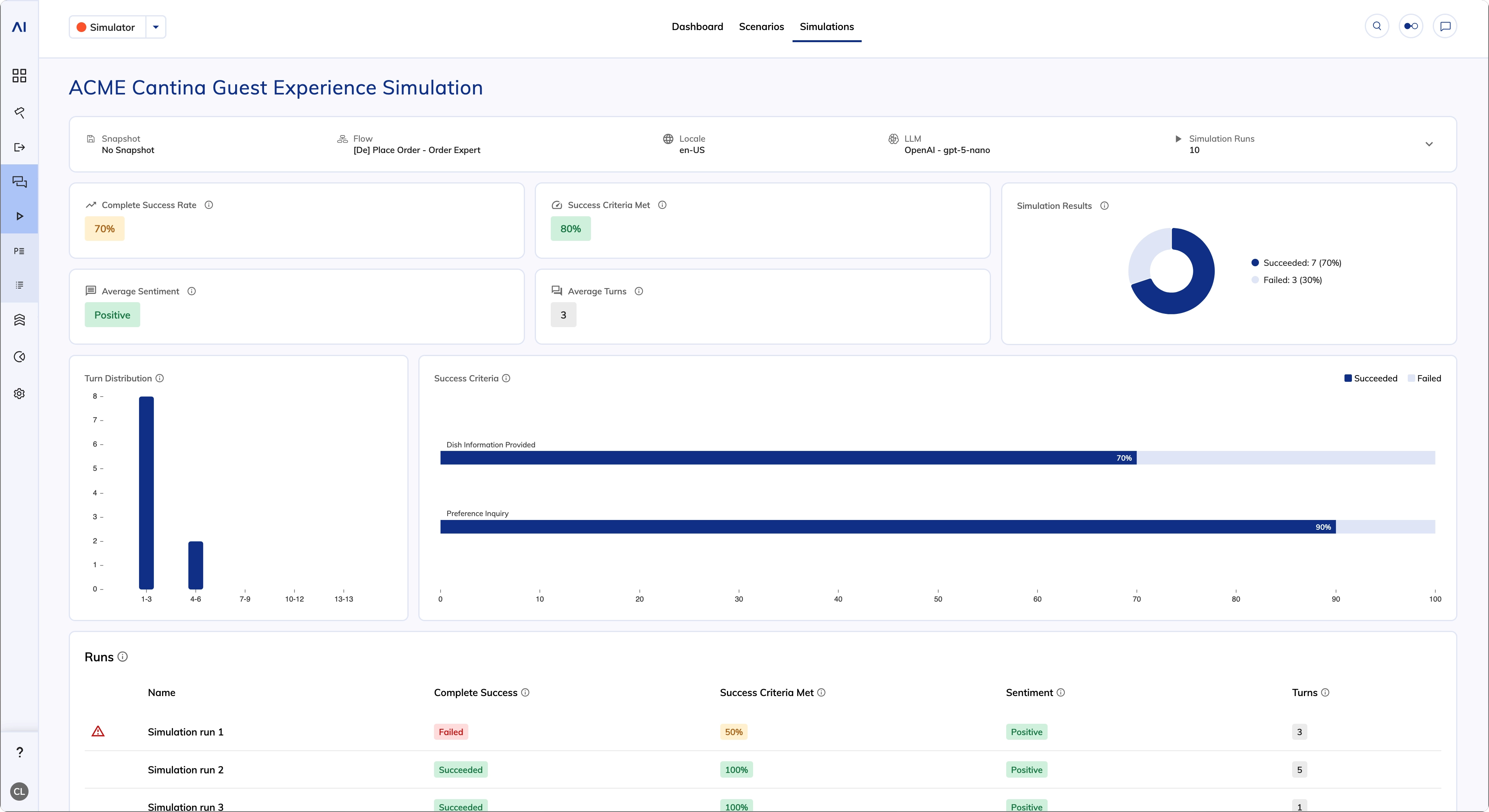Click the Help question mark button

[x=19, y=752]
